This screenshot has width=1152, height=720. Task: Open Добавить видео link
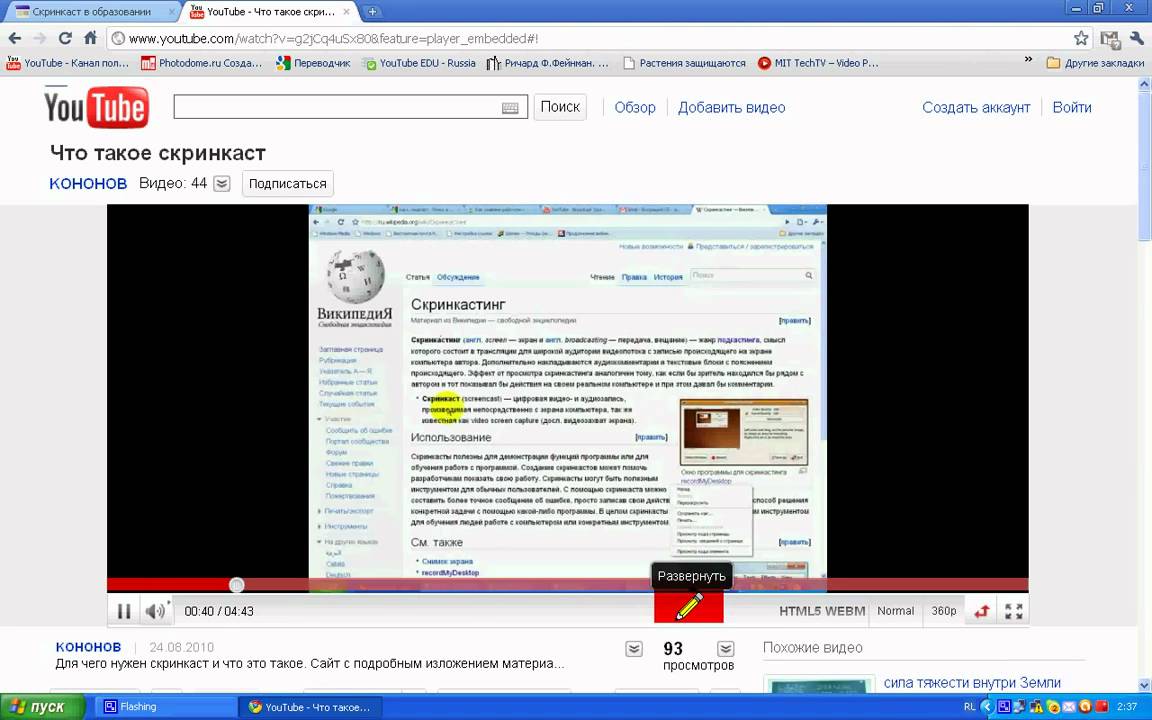click(732, 107)
